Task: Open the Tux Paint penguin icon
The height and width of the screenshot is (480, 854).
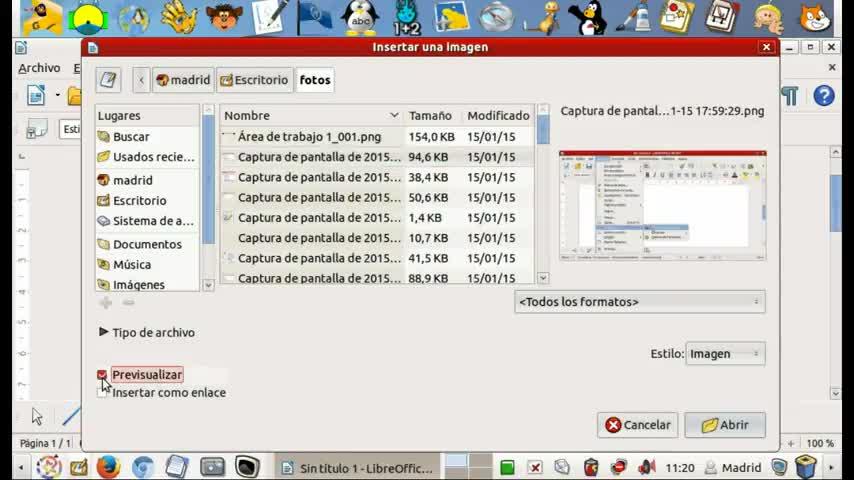Action: [x=587, y=17]
